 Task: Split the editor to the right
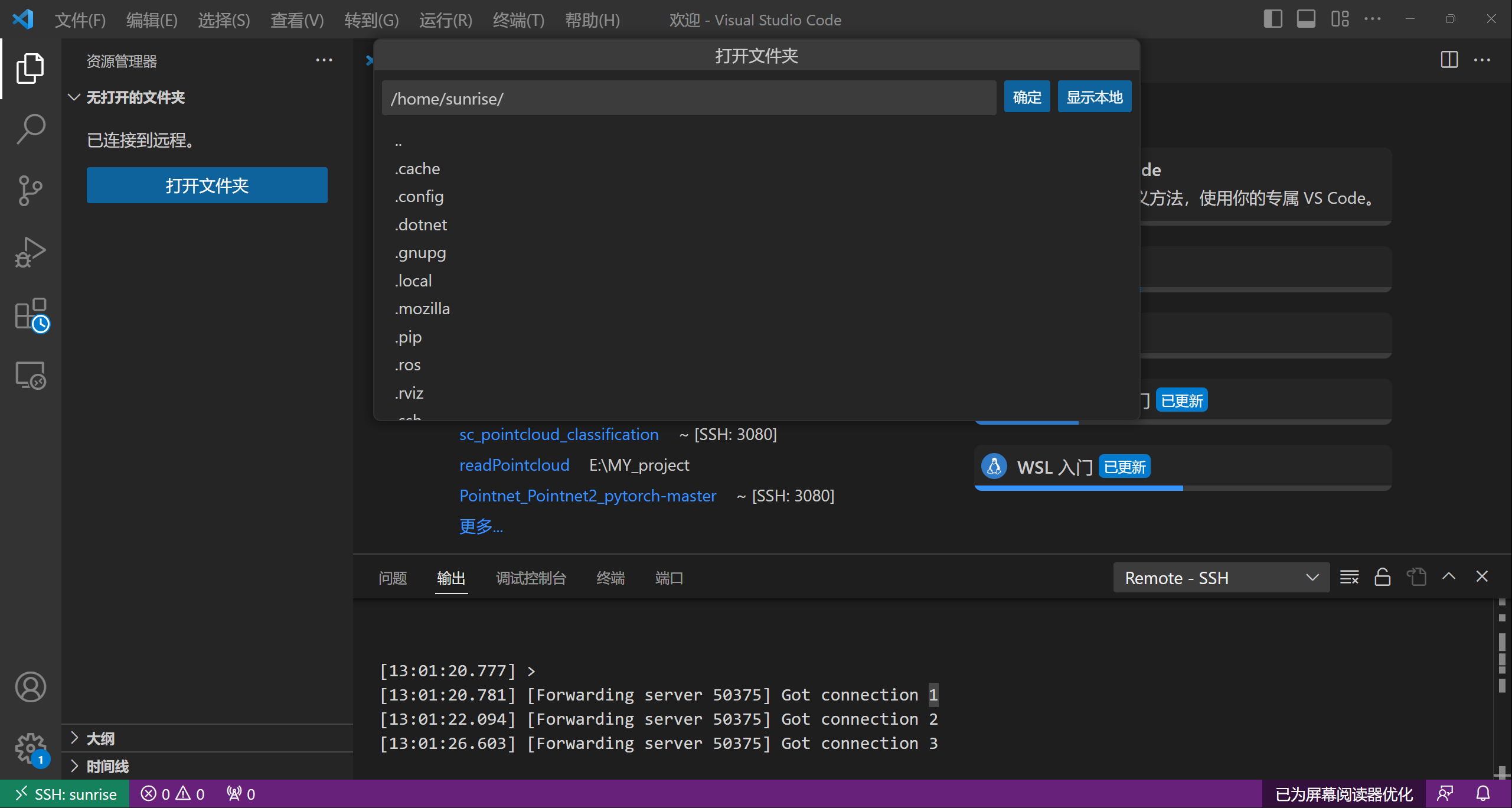[x=1449, y=60]
